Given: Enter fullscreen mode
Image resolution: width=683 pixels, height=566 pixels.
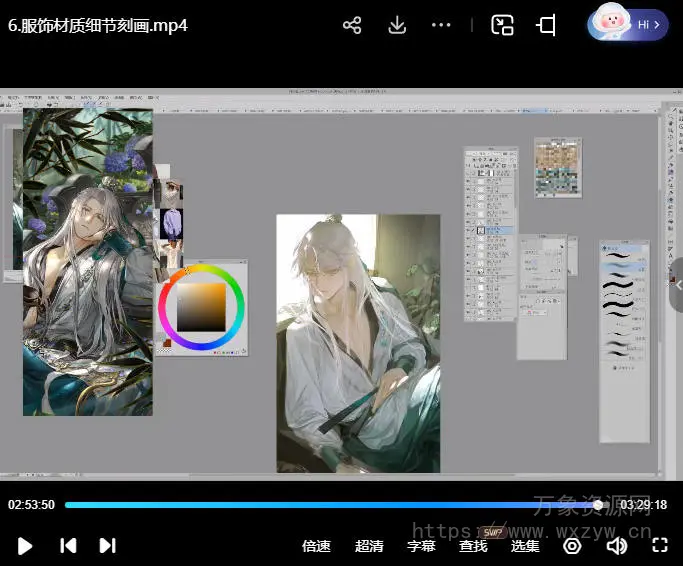Looking at the screenshot, I should click(x=659, y=545).
